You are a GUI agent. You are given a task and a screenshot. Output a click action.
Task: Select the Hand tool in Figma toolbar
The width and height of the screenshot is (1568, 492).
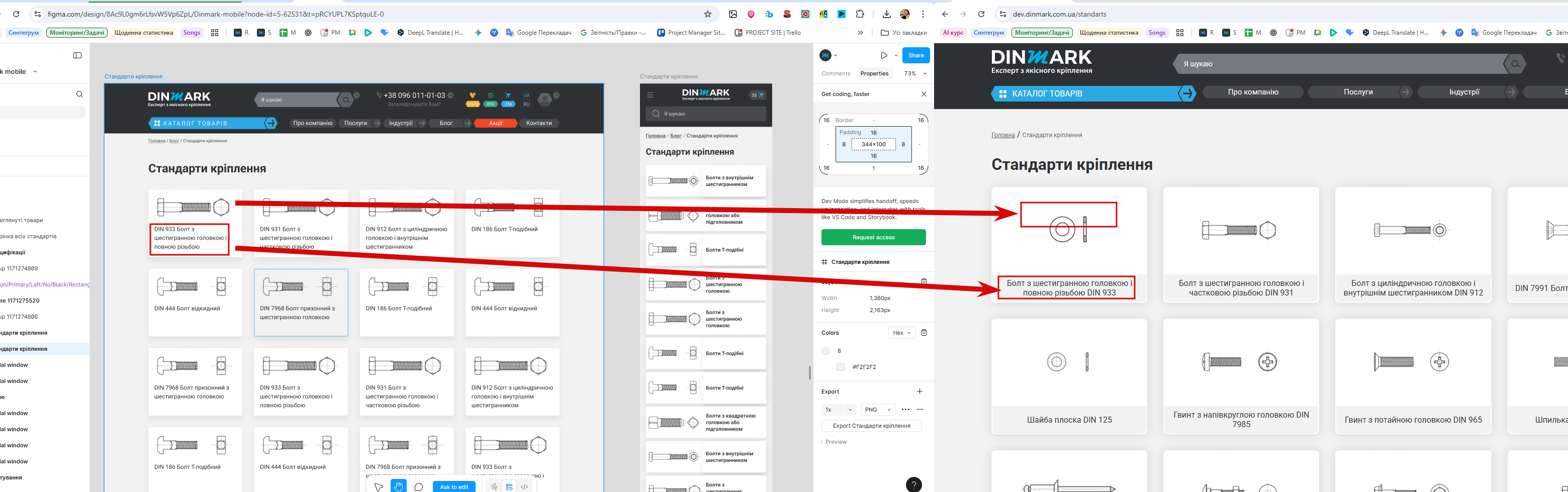[x=399, y=486]
